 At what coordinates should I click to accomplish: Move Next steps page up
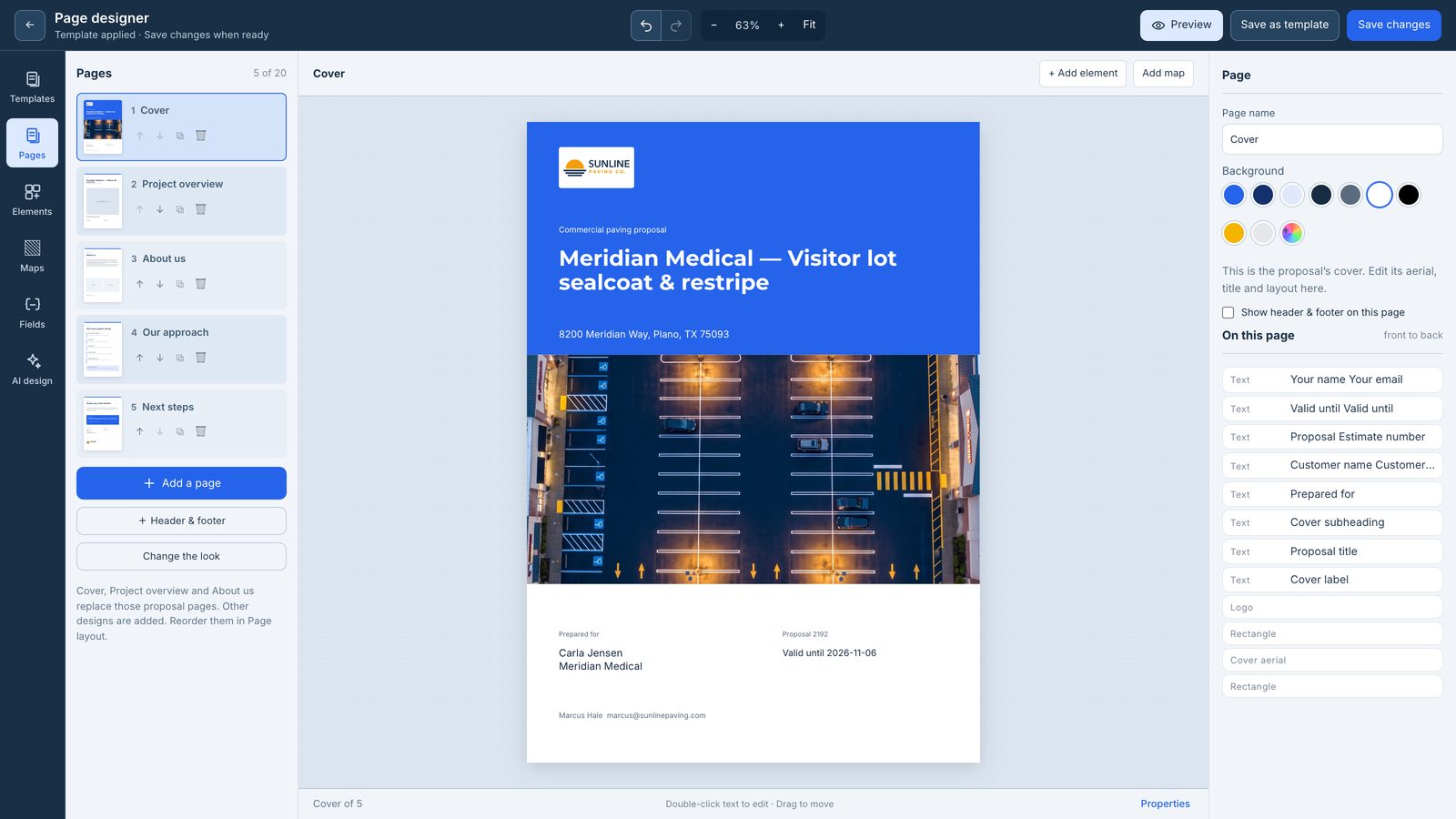coord(139,431)
